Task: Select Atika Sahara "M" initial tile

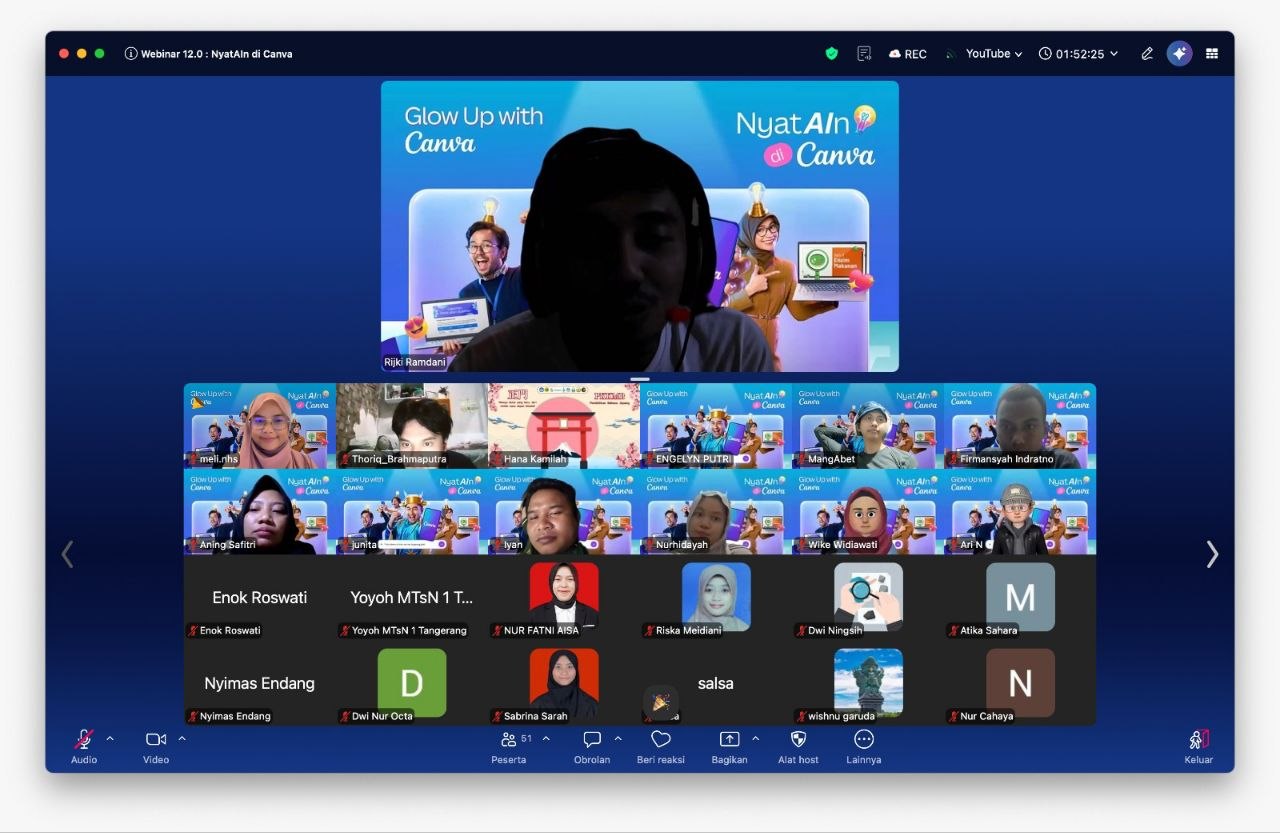Action: click(x=1020, y=598)
